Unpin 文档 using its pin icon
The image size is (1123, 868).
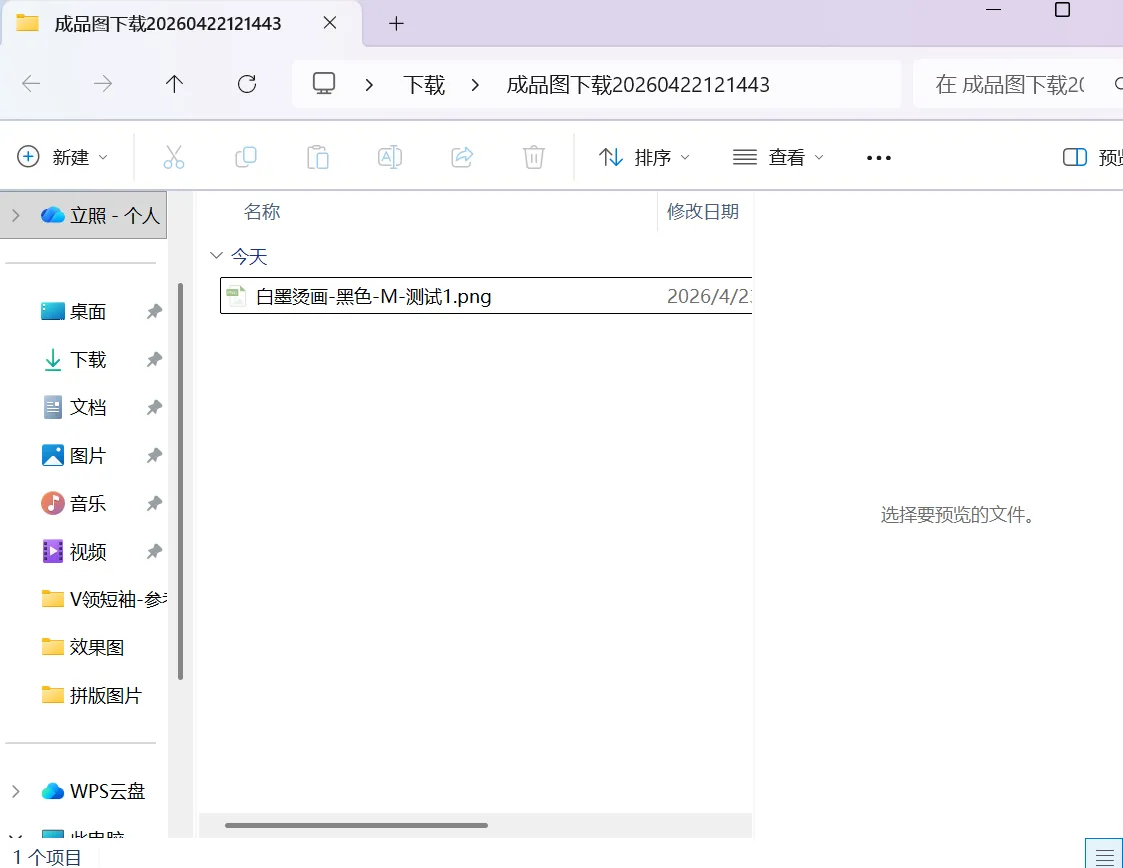(154, 408)
